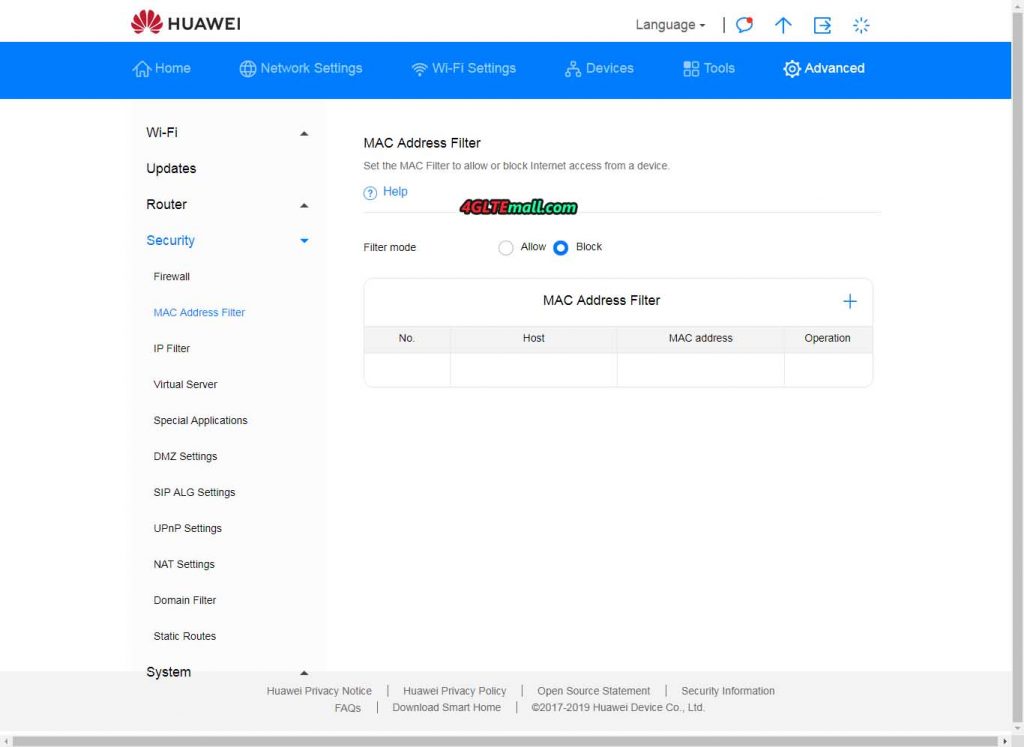Collapse the Security section
This screenshot has width=1024, height=747.
303,240
